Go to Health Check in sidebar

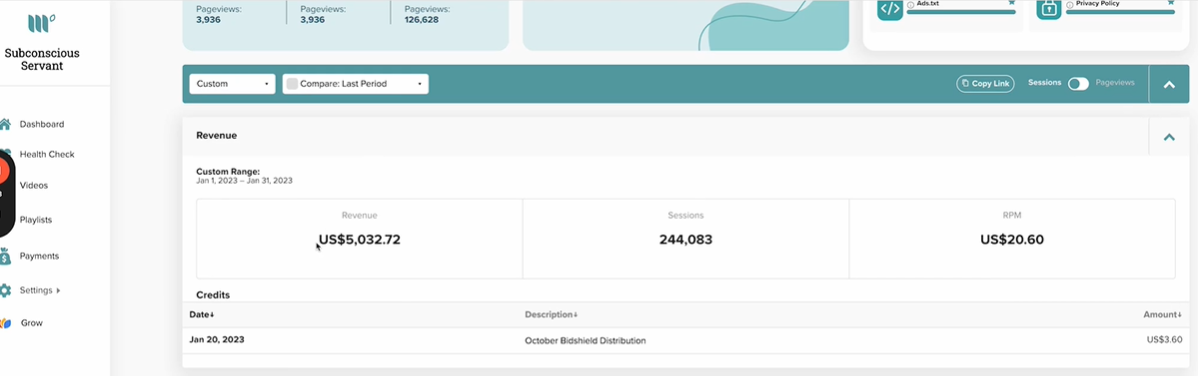tap(47, 154)
